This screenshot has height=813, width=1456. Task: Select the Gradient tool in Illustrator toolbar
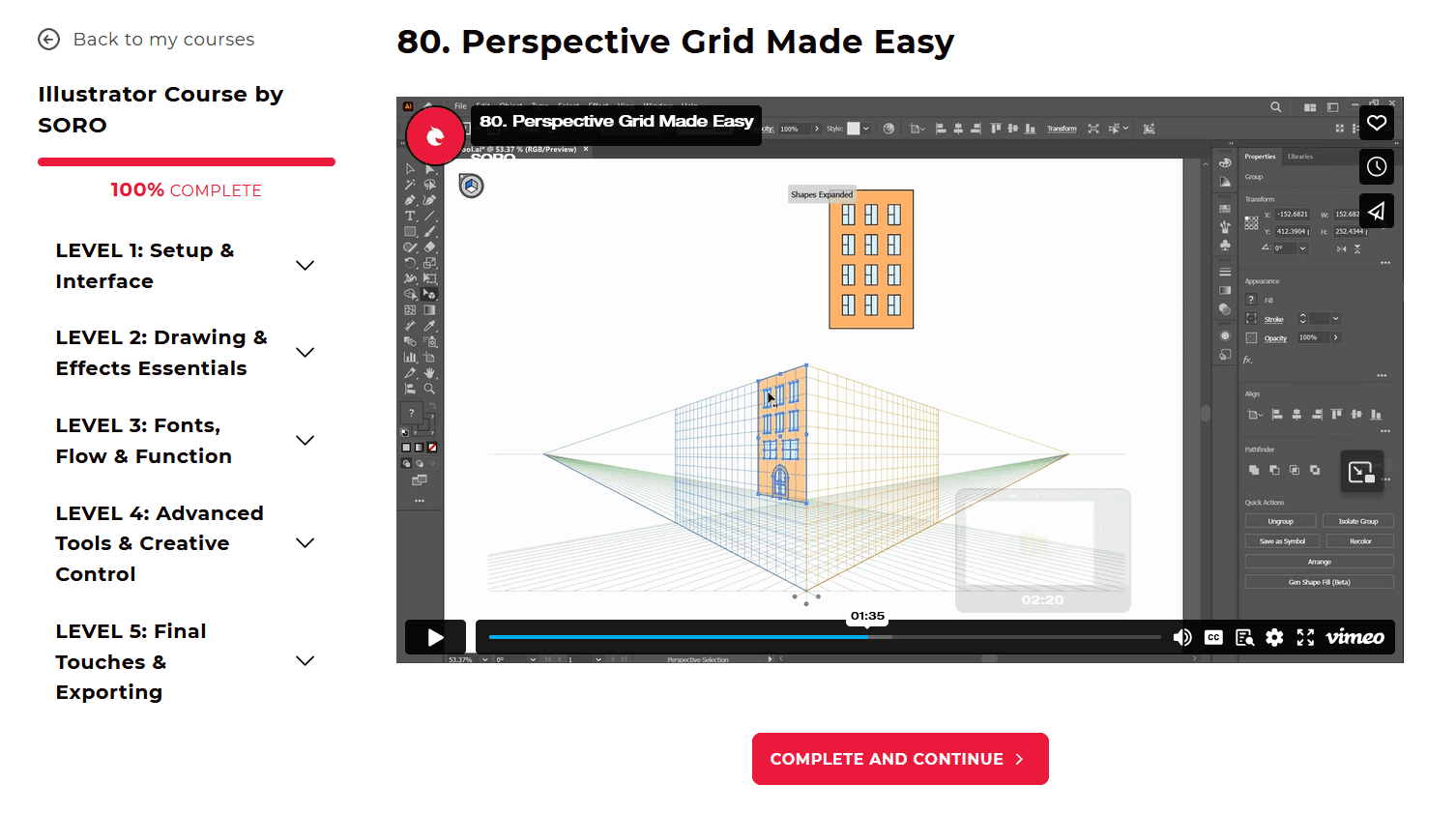(429, 310)
